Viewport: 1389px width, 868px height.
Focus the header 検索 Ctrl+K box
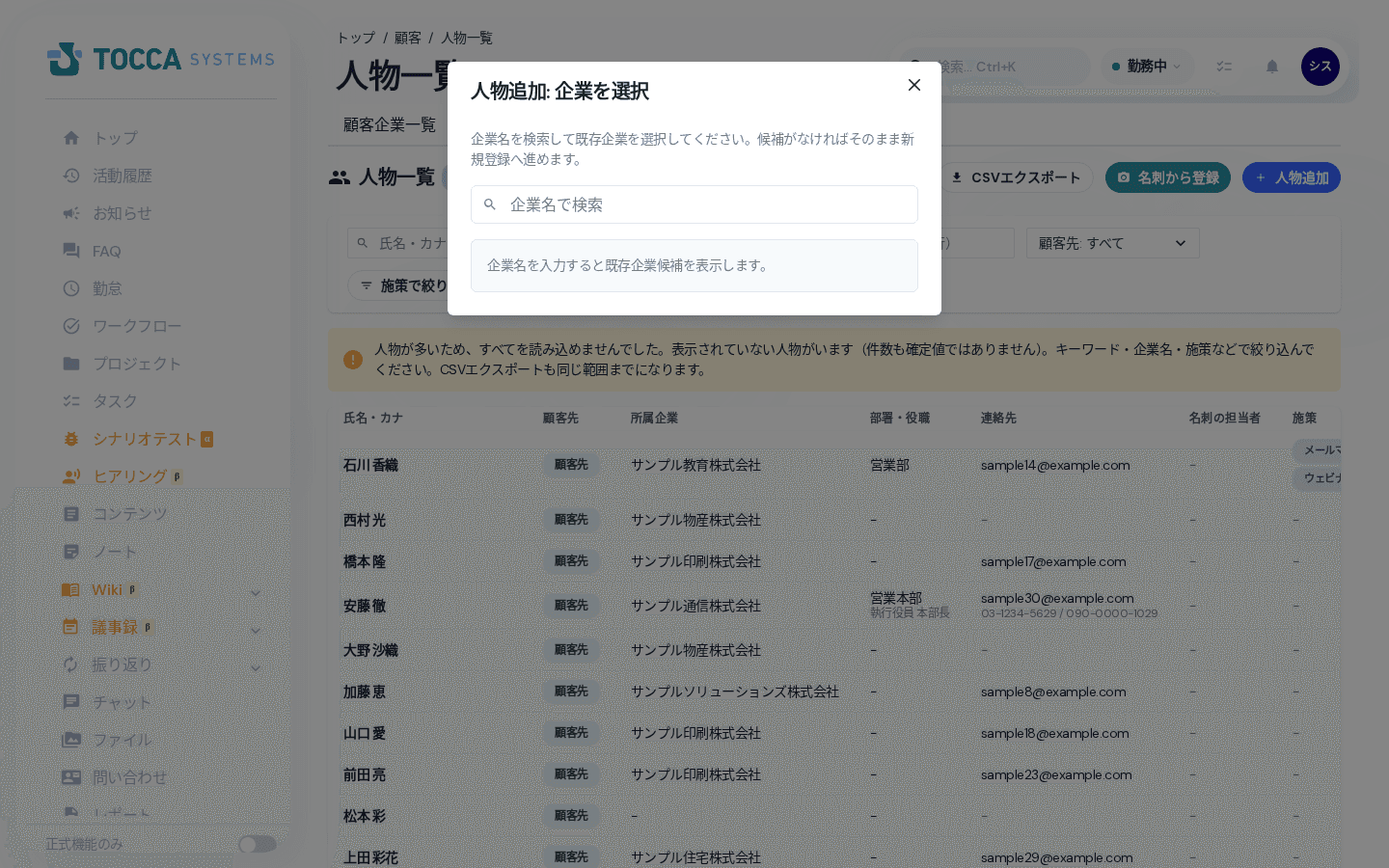point(995,67)
